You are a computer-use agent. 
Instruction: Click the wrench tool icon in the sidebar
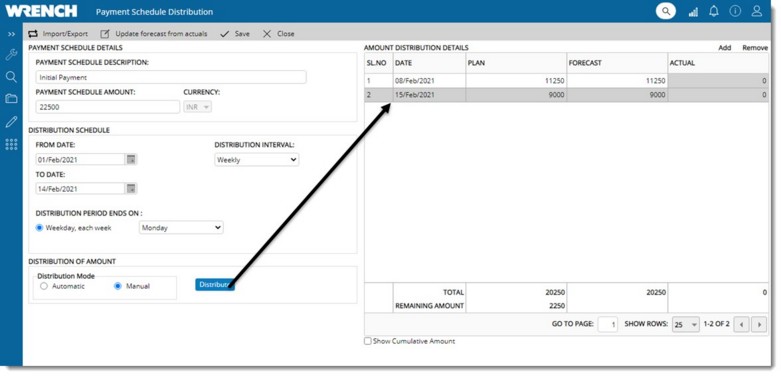coord(11,55)
